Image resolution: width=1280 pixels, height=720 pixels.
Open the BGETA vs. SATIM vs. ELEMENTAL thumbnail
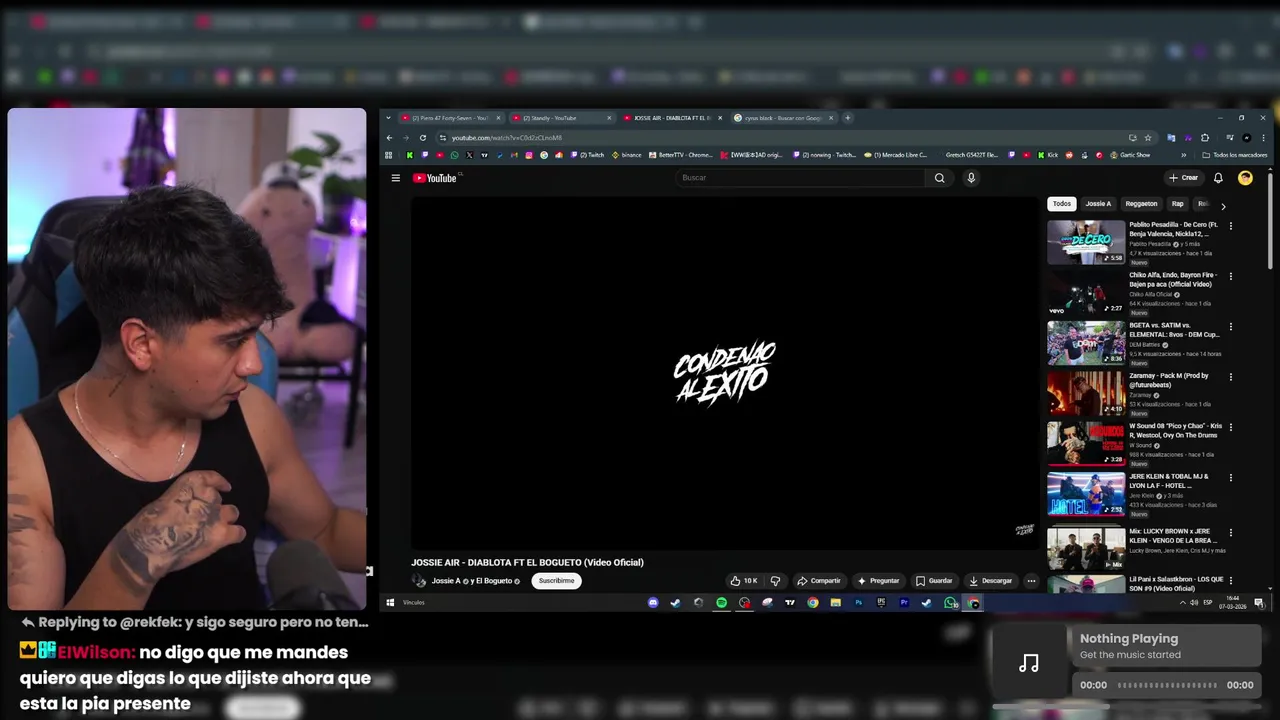[x=1086, y=343]
